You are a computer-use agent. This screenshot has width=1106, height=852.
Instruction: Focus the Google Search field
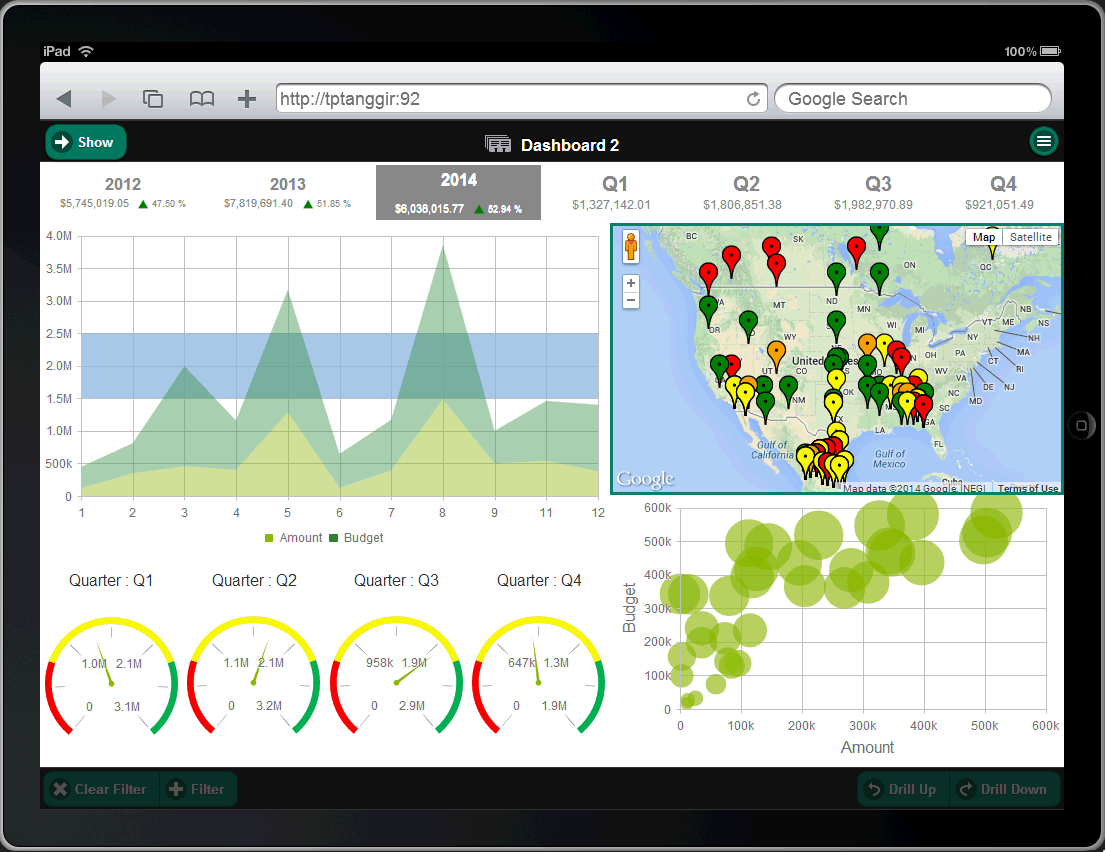coord(912,99)
